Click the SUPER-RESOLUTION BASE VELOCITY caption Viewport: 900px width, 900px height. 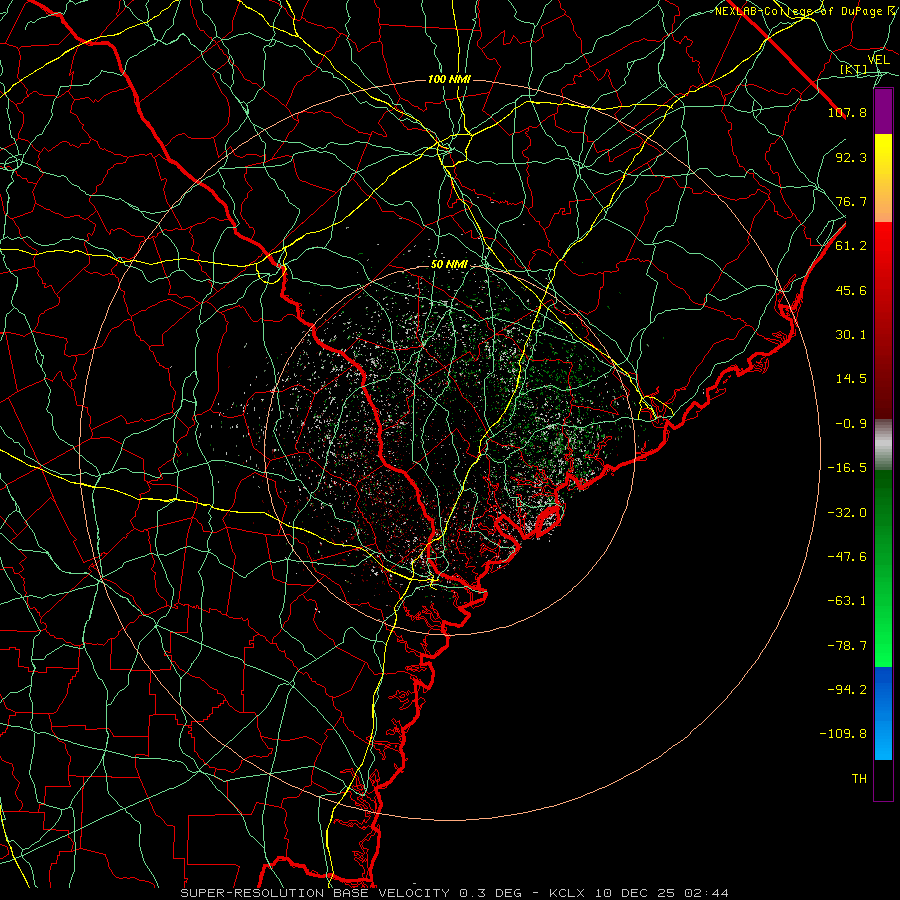pos(315,893)
